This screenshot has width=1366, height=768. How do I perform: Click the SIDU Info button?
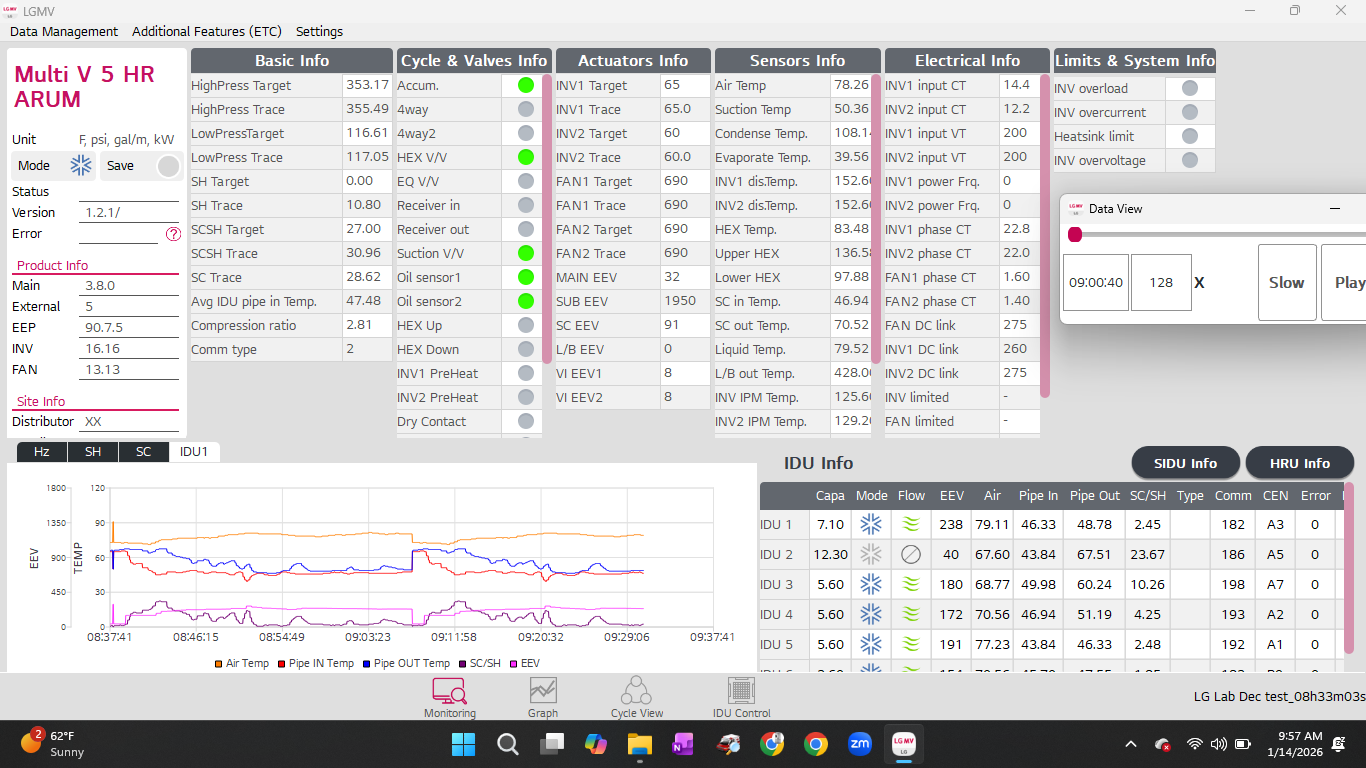point(1185,462)
